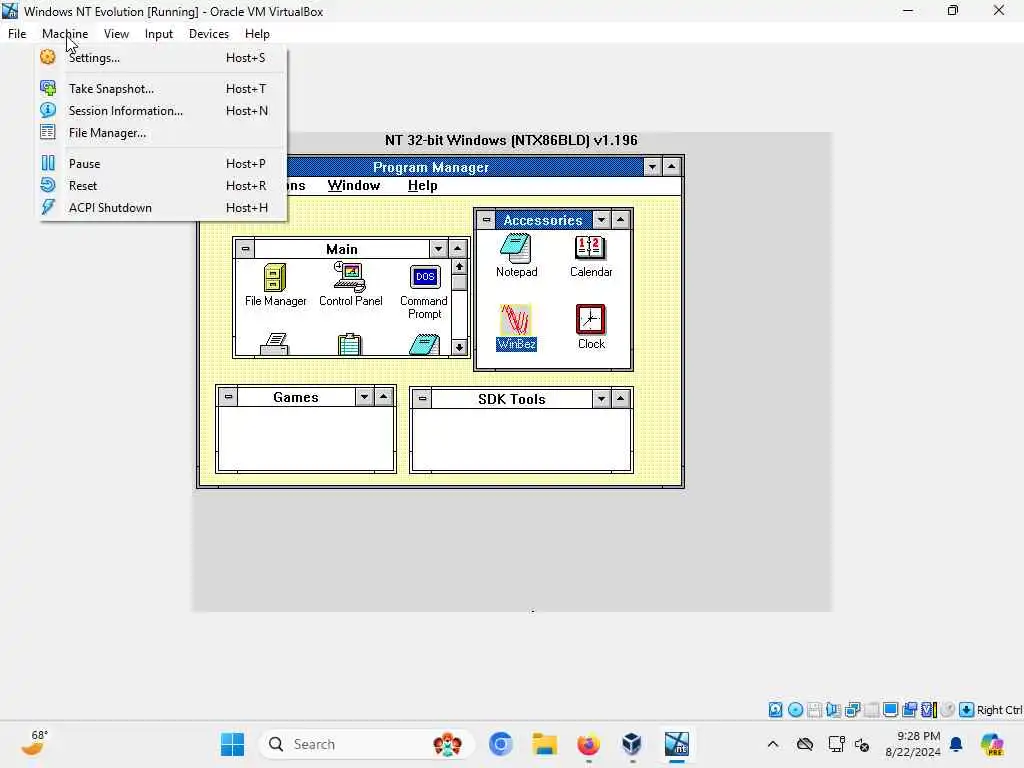Open the Windows Start menu

point(232,744)
